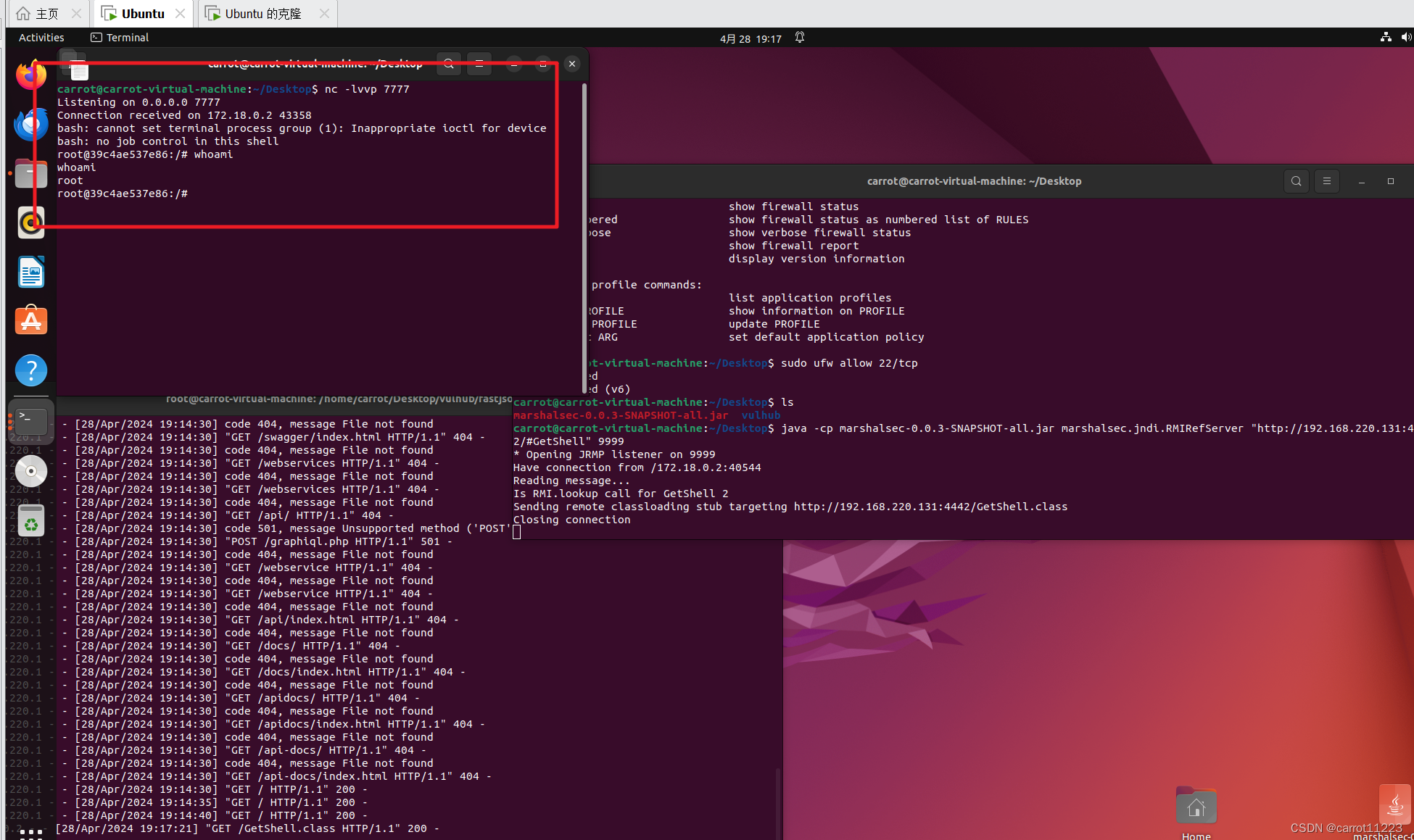1414x840 pixels.
Task: Click 'sudo ufw allow 22/tcp' command
Action: pyautogui.click(x=849, y=363)
